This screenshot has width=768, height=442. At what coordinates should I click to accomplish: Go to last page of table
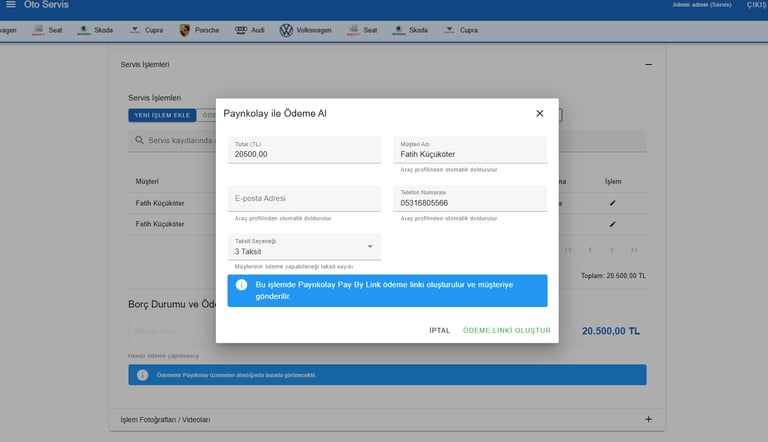(633, 250)
